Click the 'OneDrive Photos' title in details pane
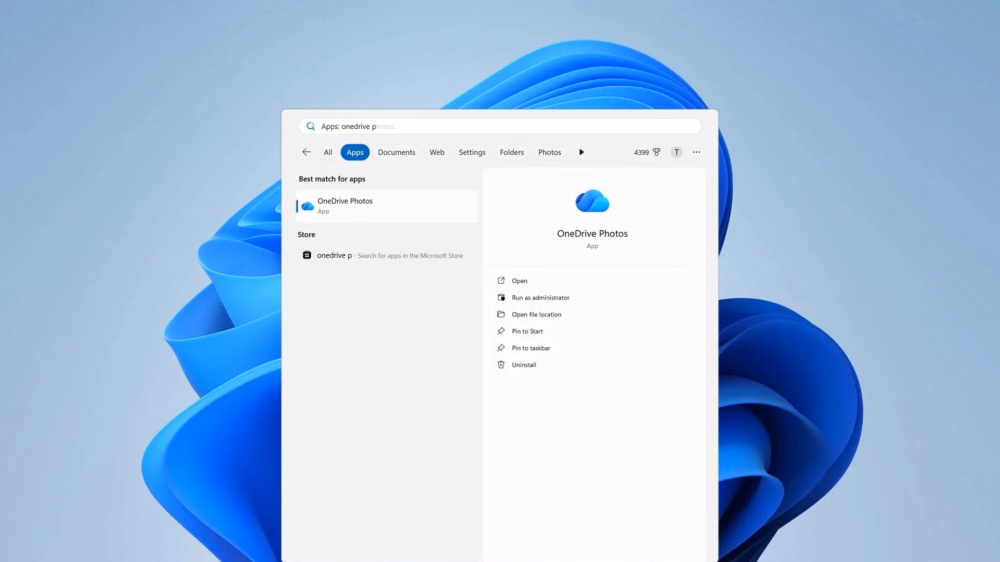 [x=592, y=233]
